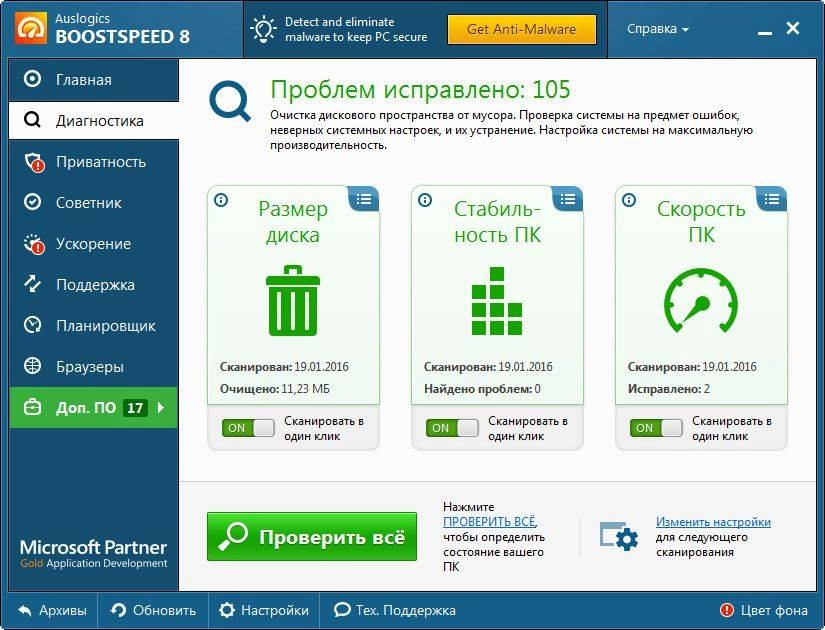Image resolution: width=825 pixels, height=630 pixels.
Task: Open list menu on Стабильность ПК card
Action: pos(568,199)
